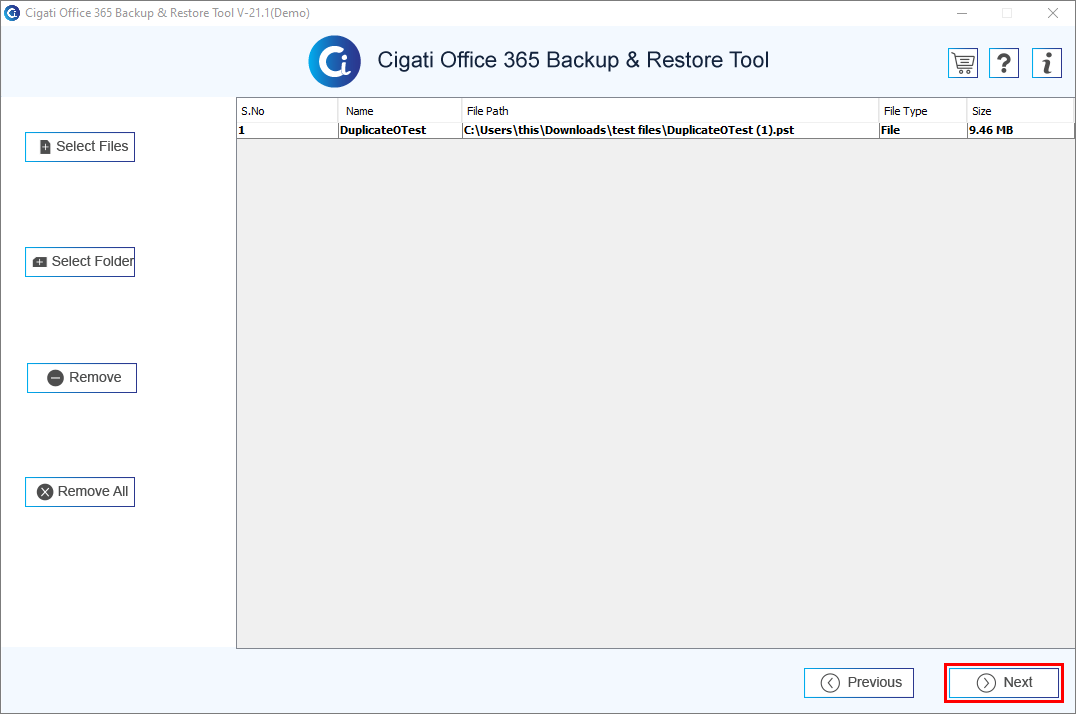Click the S.No column header
Screen dimensions: 1076x714
[x=288, y=111]
